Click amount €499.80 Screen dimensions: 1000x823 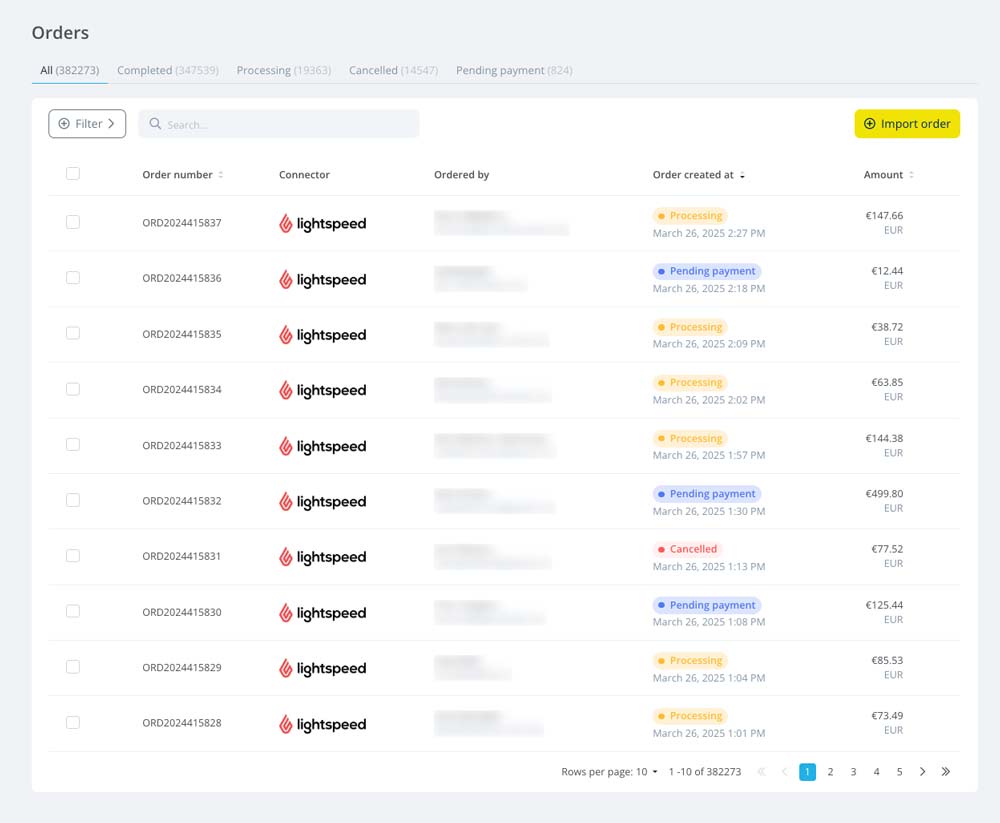pos(884,494)
